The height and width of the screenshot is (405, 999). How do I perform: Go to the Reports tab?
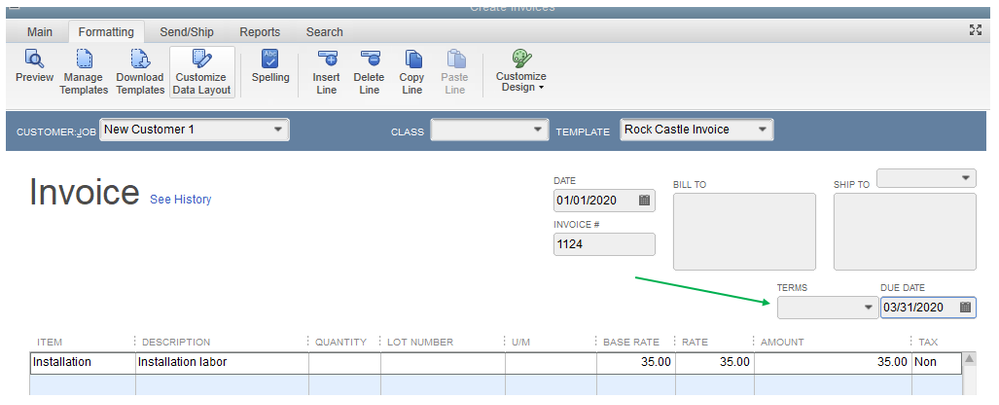[260, 32]
